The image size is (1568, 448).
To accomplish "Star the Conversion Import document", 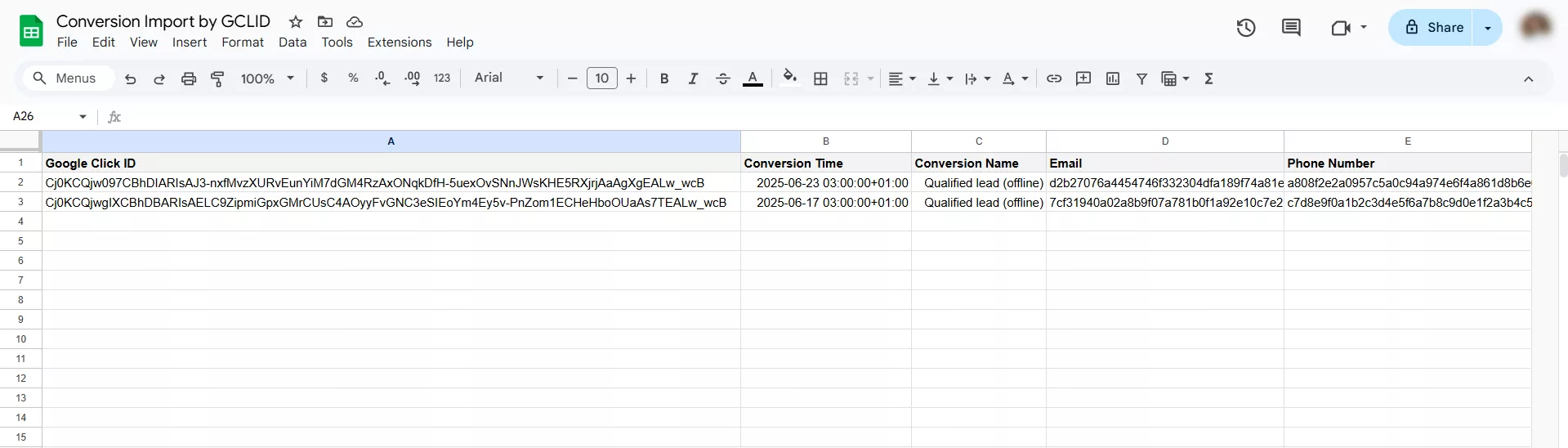I will click(x=296, y=22).
